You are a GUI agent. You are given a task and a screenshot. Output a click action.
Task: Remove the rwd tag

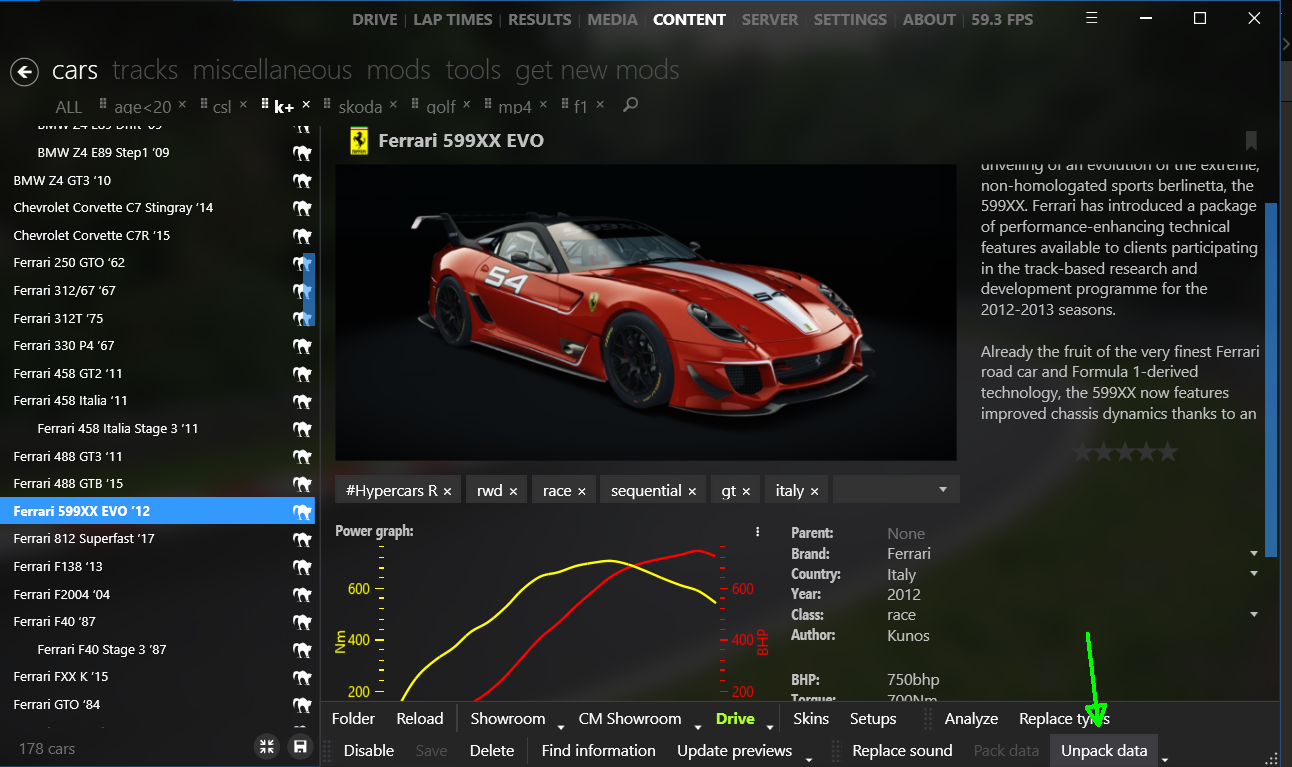click(x=513, y=491)
